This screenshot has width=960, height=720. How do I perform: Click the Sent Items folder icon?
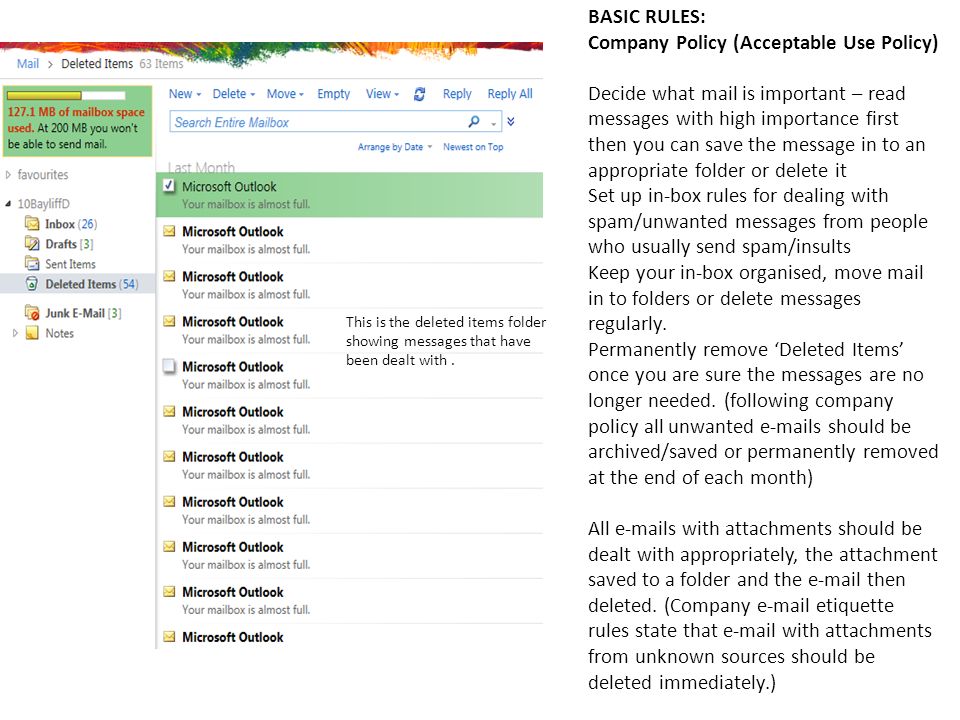(x=32, y=263)
